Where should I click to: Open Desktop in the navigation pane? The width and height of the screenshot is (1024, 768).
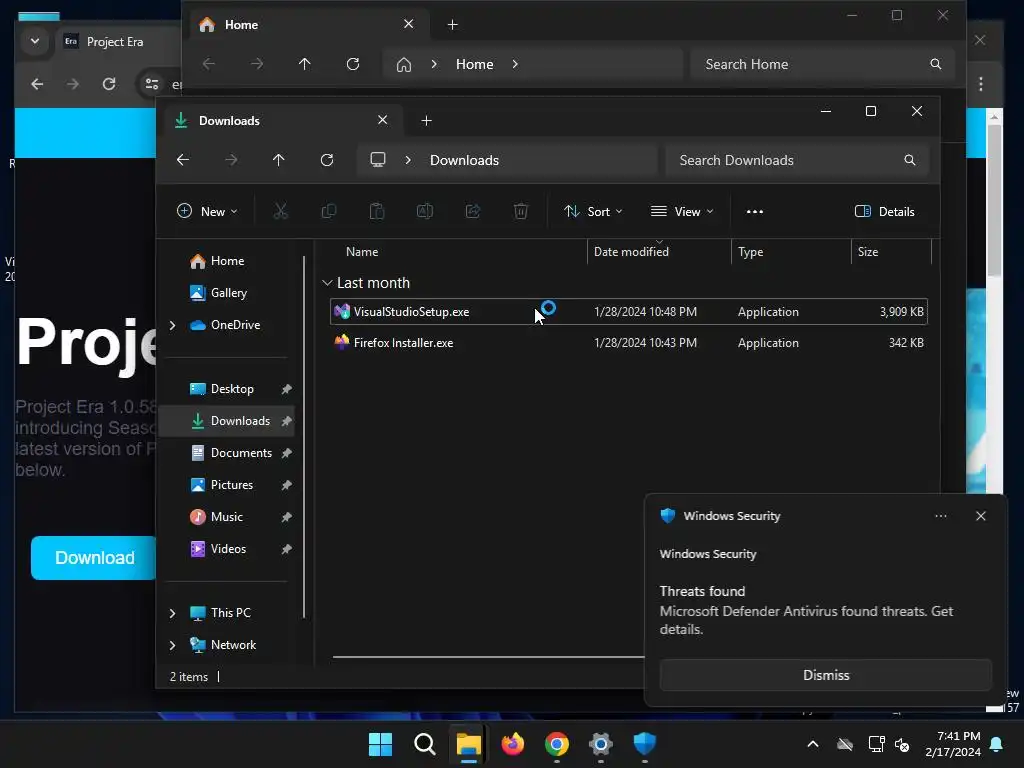(232, 389)
